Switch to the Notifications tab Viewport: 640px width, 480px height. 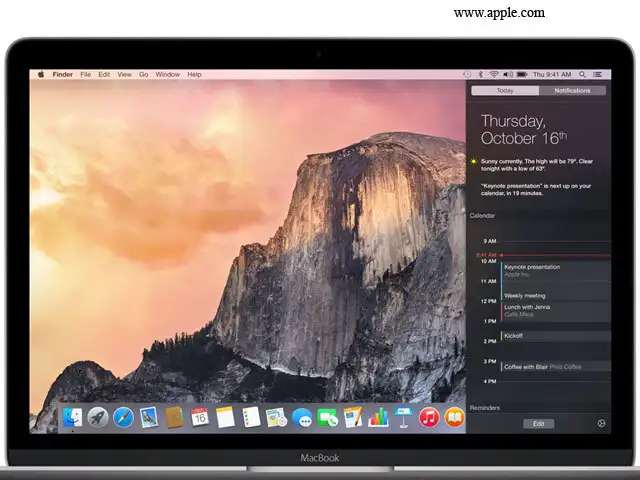click(x=572, y=90)
